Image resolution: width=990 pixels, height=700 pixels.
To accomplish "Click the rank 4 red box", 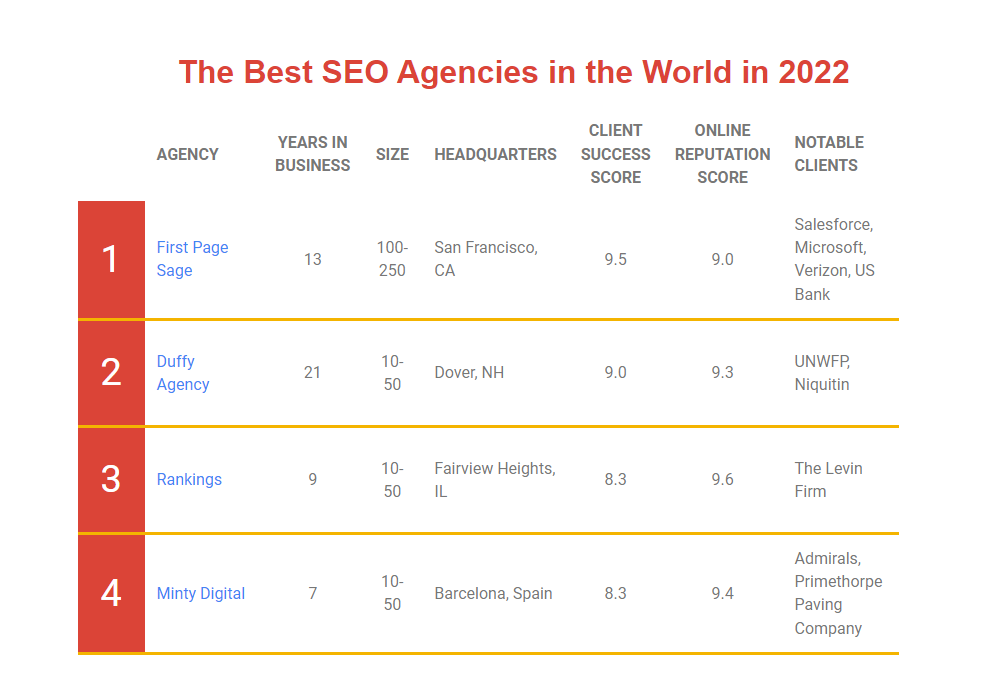I will click(x=111, y=593).
